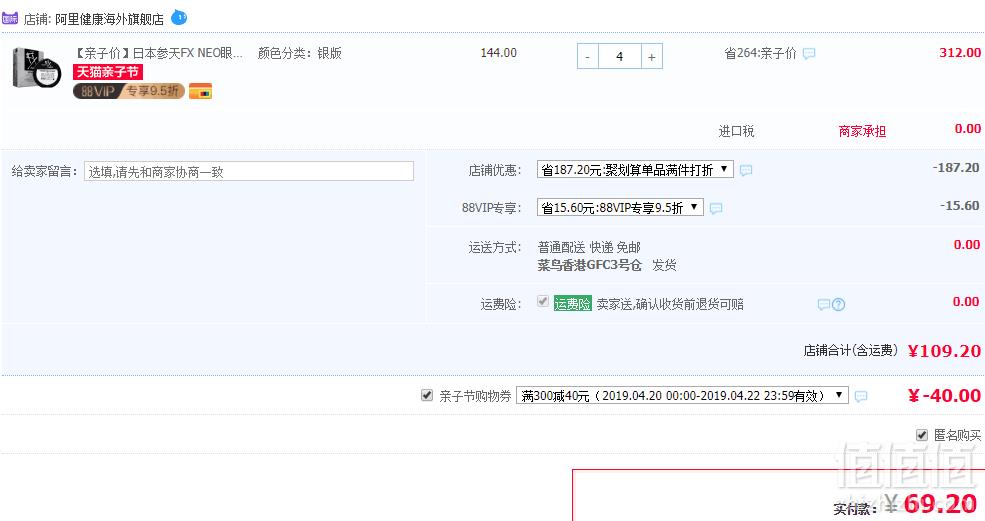985x521 pixels.
Task: Click the question mark help icon in 运费险 row
Action: [x=839, y=305]
